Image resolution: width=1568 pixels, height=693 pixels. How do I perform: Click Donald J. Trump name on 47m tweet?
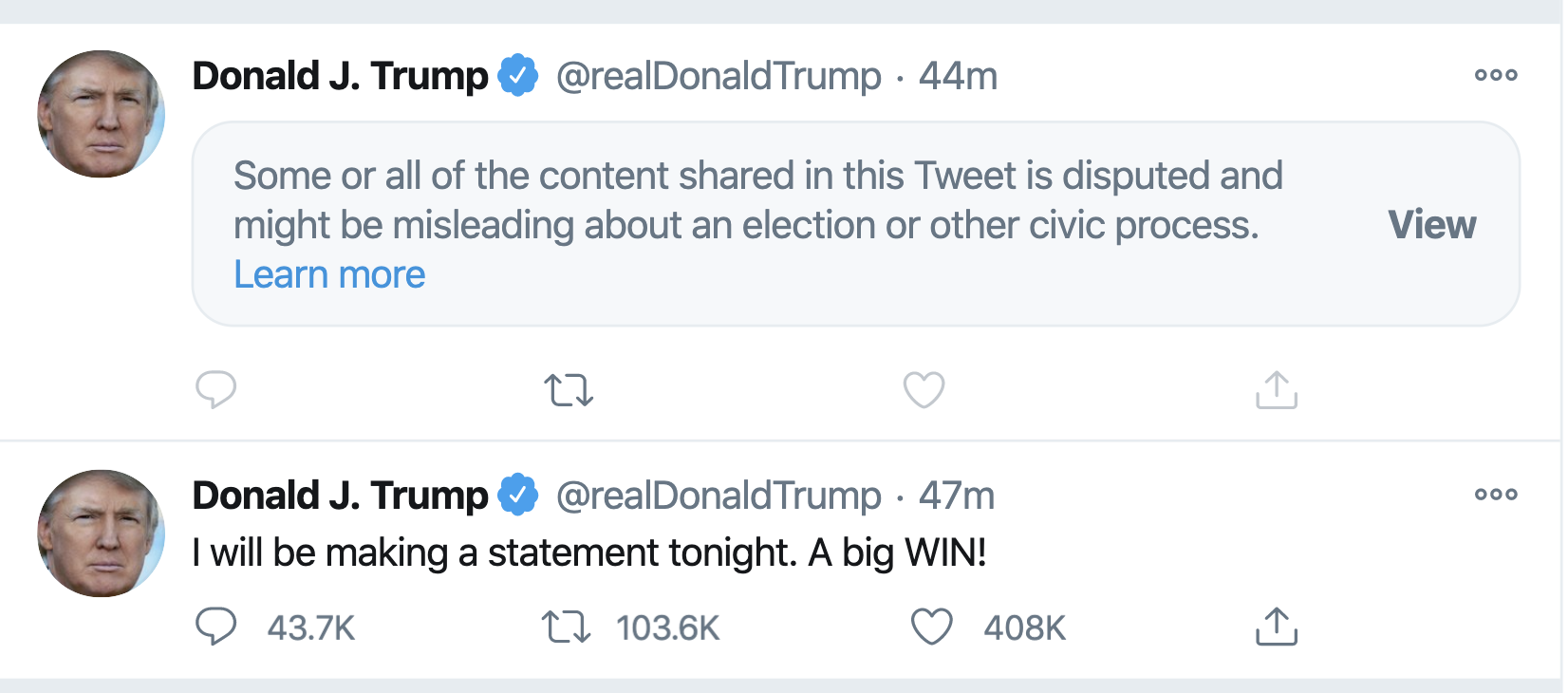[340, 496]
